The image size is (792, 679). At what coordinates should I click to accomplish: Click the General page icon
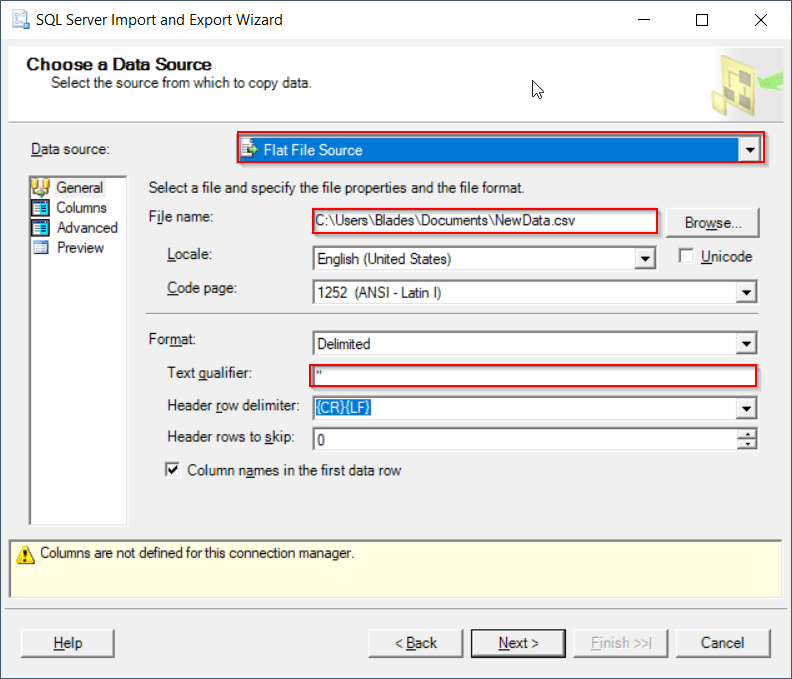[x=41, y=187]
